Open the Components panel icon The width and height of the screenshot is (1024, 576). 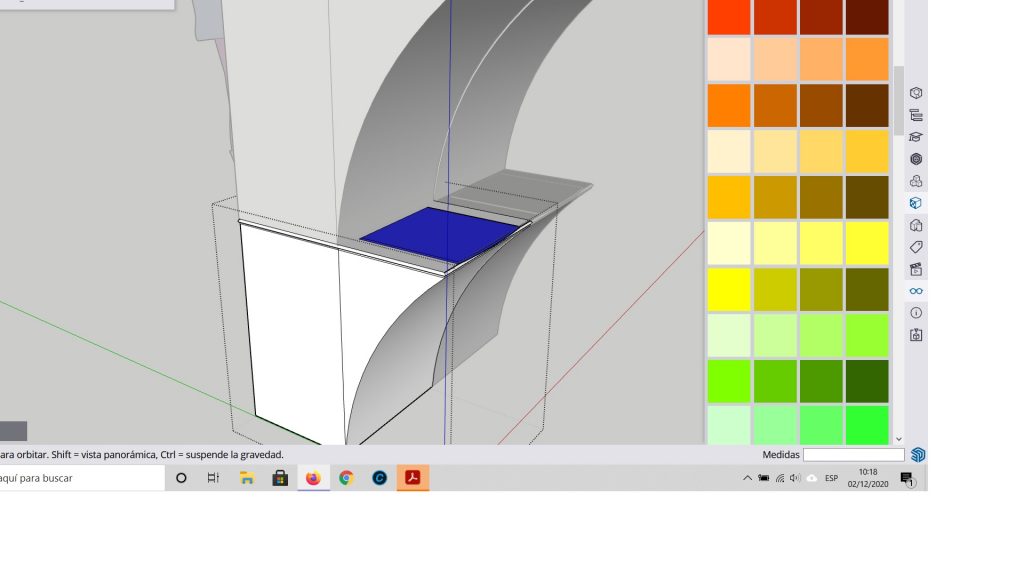[915, 181]
